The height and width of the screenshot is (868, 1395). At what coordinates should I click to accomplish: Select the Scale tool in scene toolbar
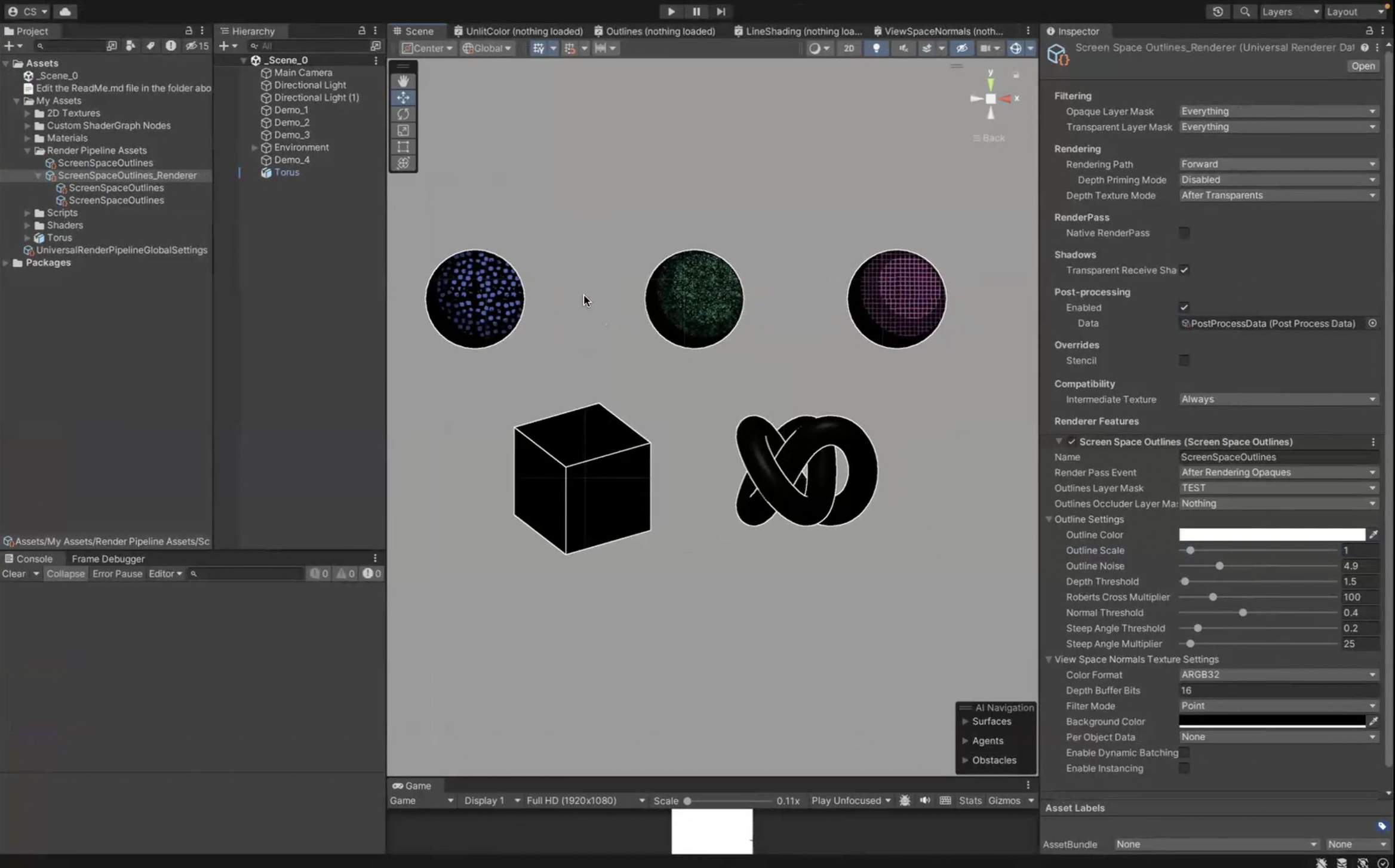pos(403,130)
